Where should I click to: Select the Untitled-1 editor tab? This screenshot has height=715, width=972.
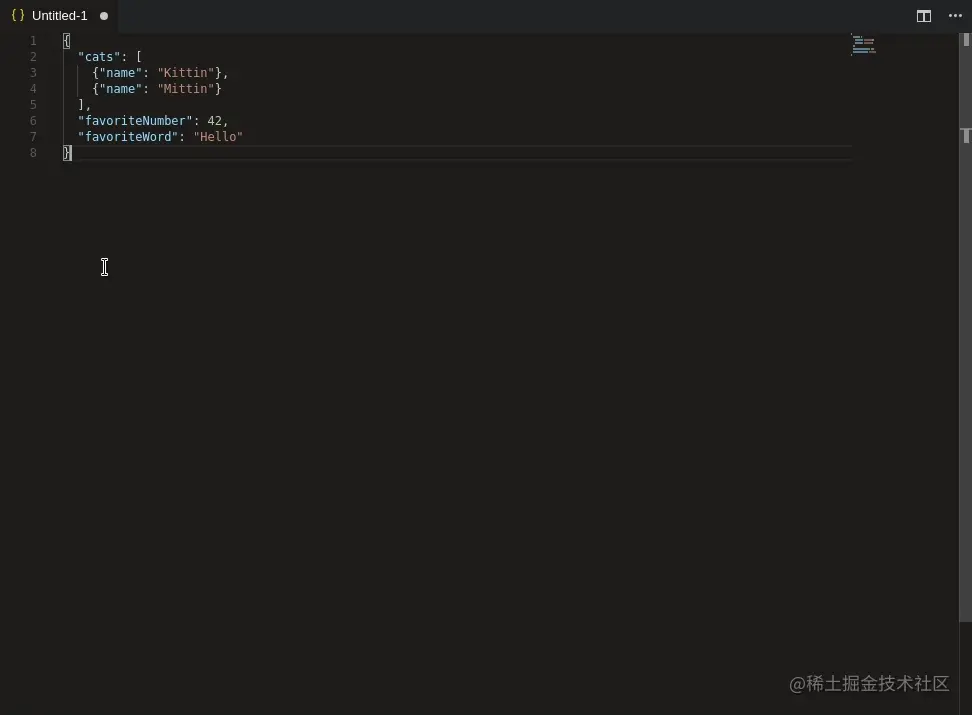(60, 16)
